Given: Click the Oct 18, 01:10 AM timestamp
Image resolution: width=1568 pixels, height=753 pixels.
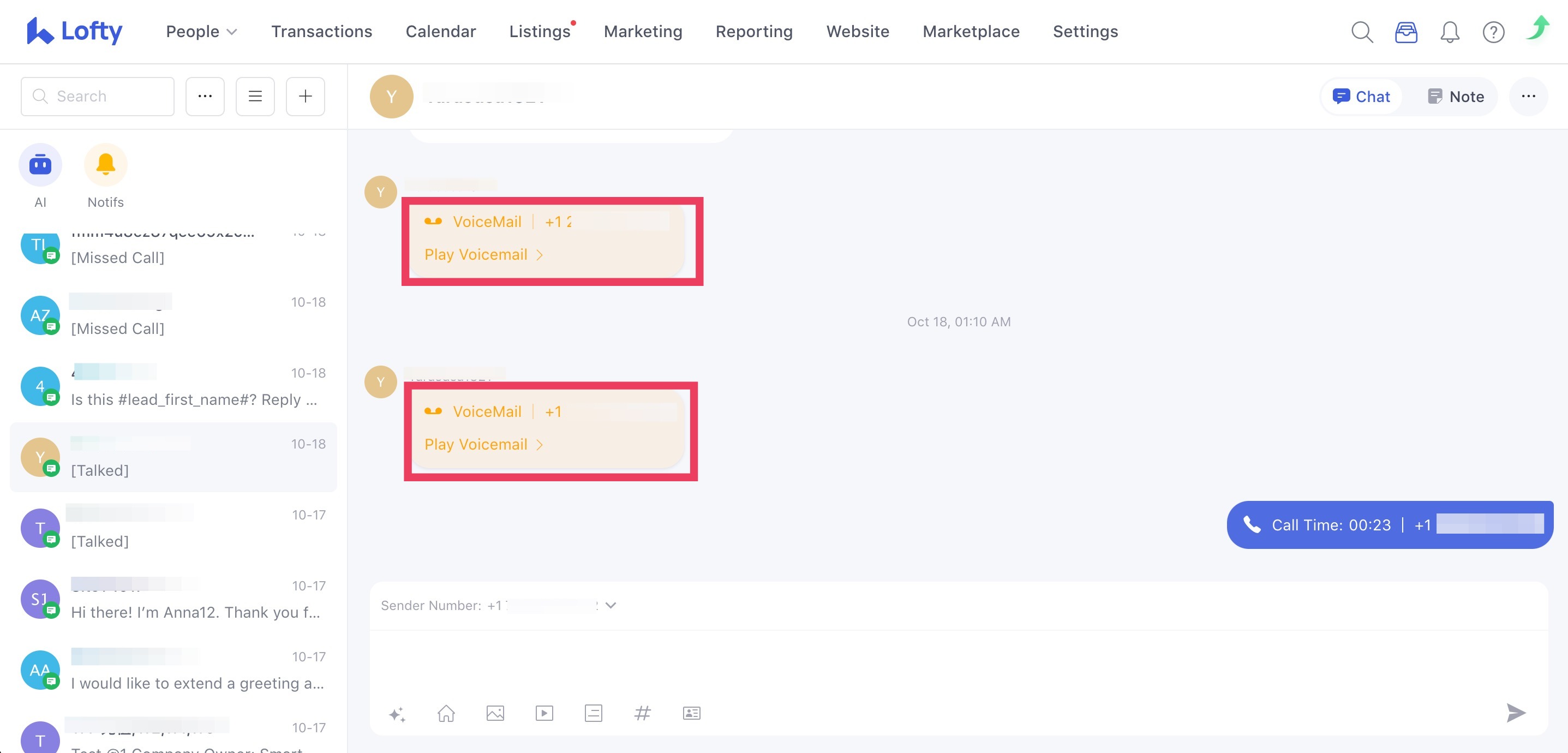Looking at the screenshot, I should tap(959, 321).
